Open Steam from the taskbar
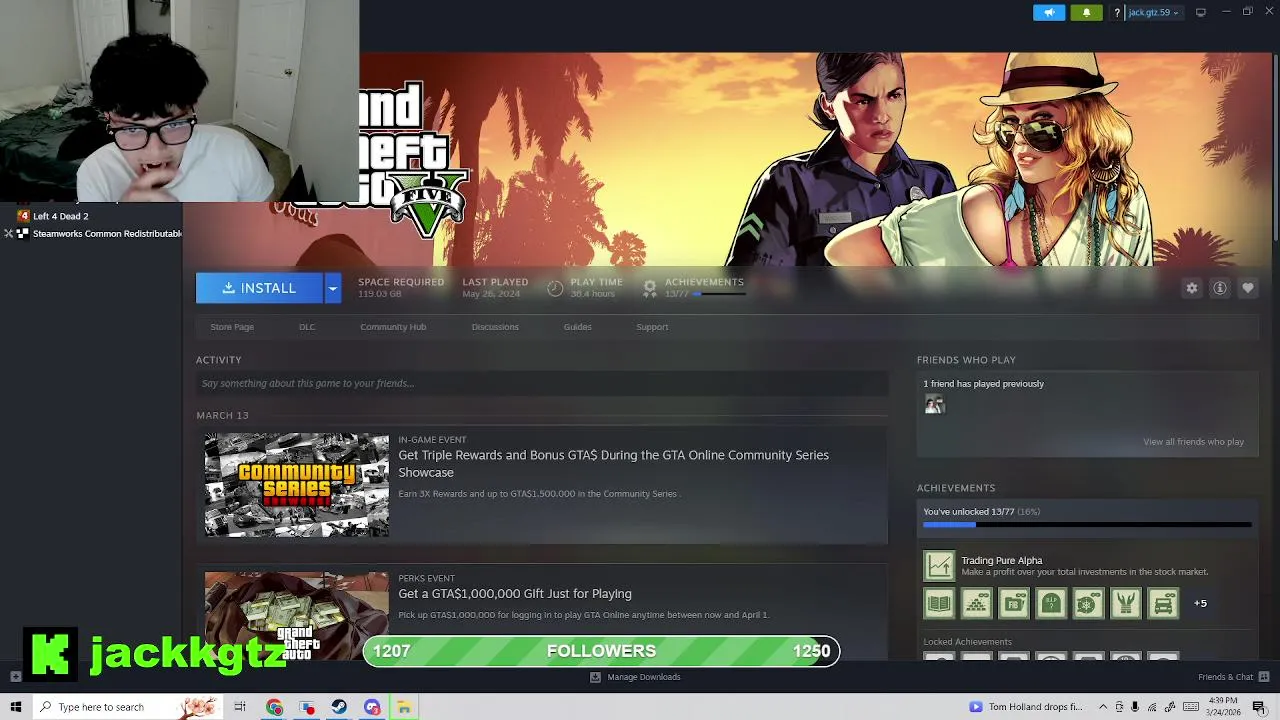 339,707
